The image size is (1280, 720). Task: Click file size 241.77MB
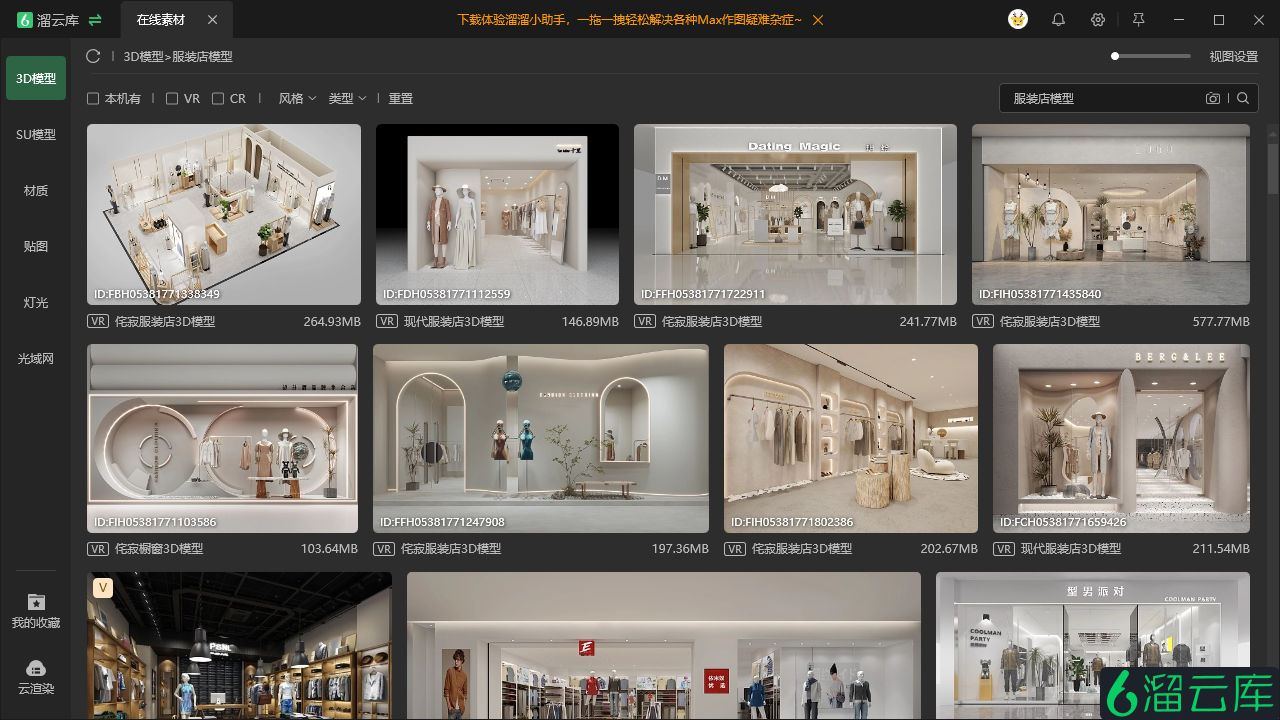pyautogui.click(x=928, y=322)
